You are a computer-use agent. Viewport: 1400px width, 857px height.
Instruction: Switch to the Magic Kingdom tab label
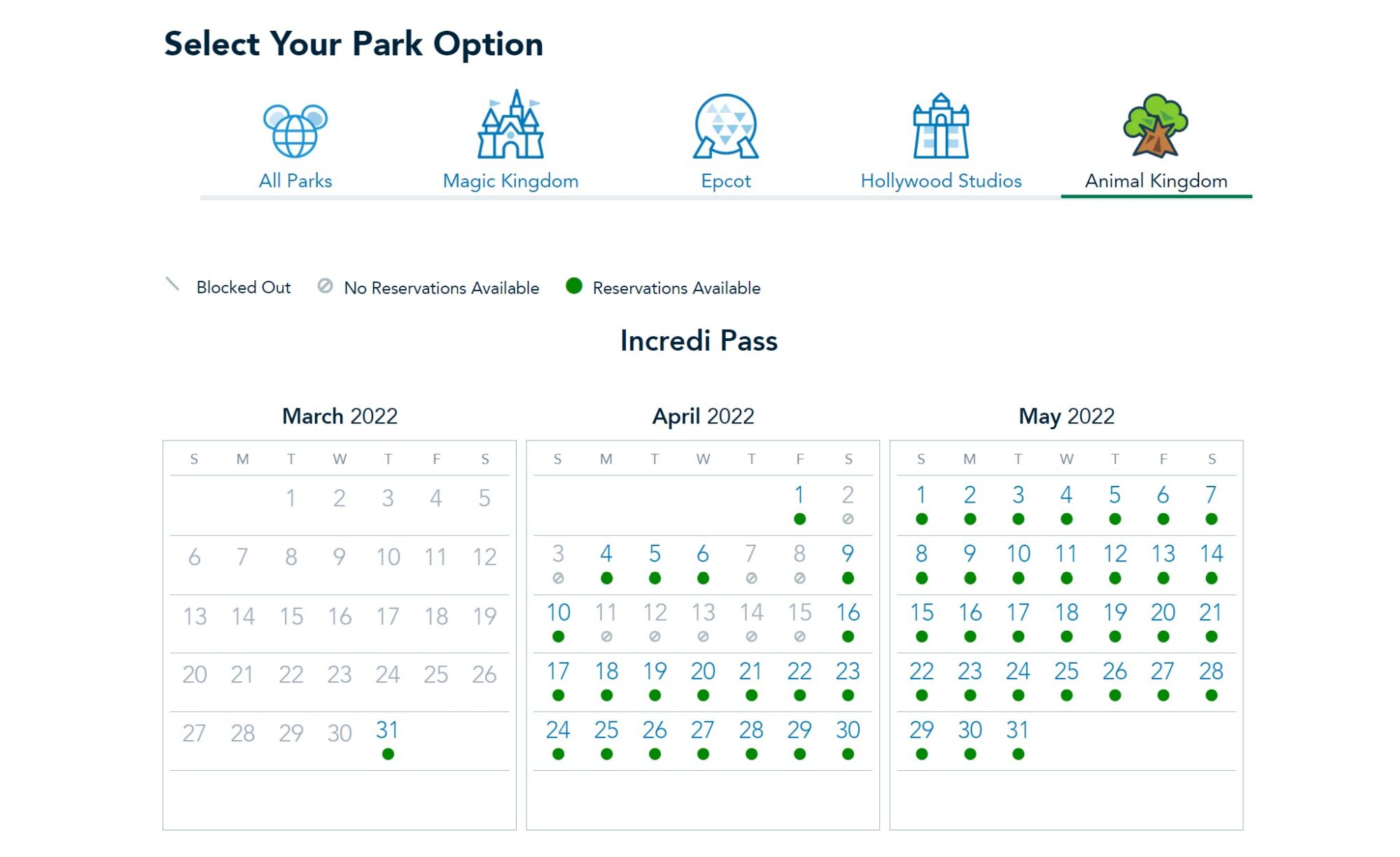tap(510, 181)
